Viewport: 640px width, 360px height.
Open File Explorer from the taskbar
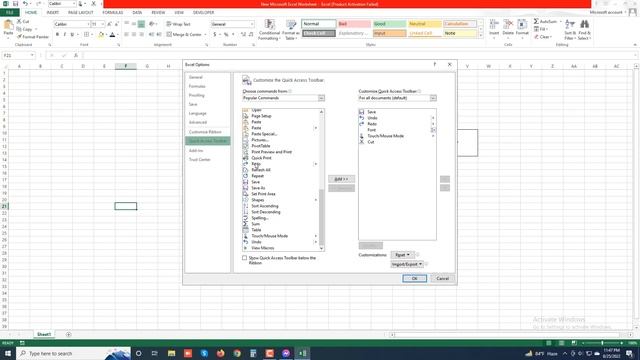[171, 353]
